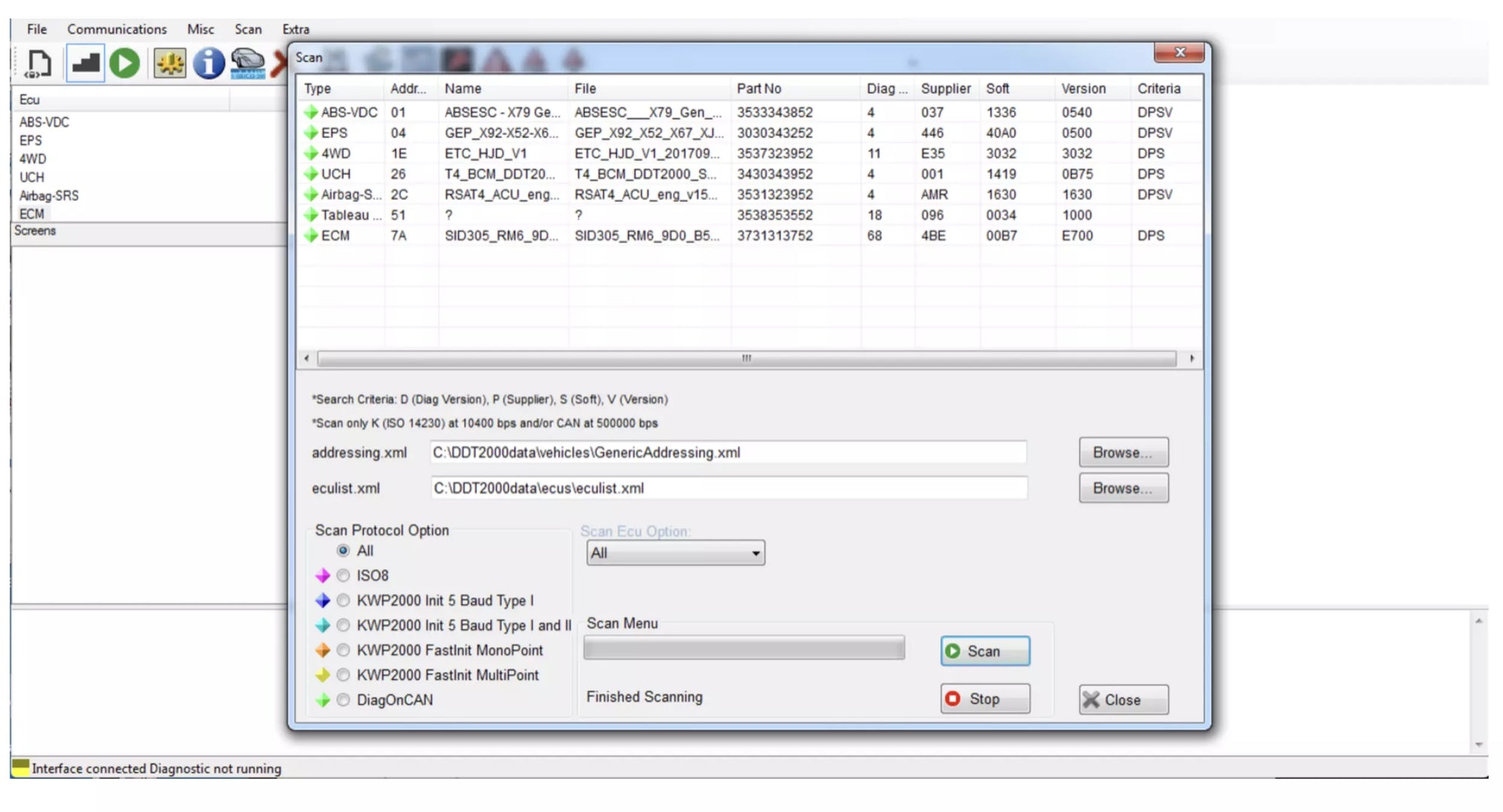Click the yellow gear settings toolbar icon
The image size is (1503, 812).
[170, 63]
